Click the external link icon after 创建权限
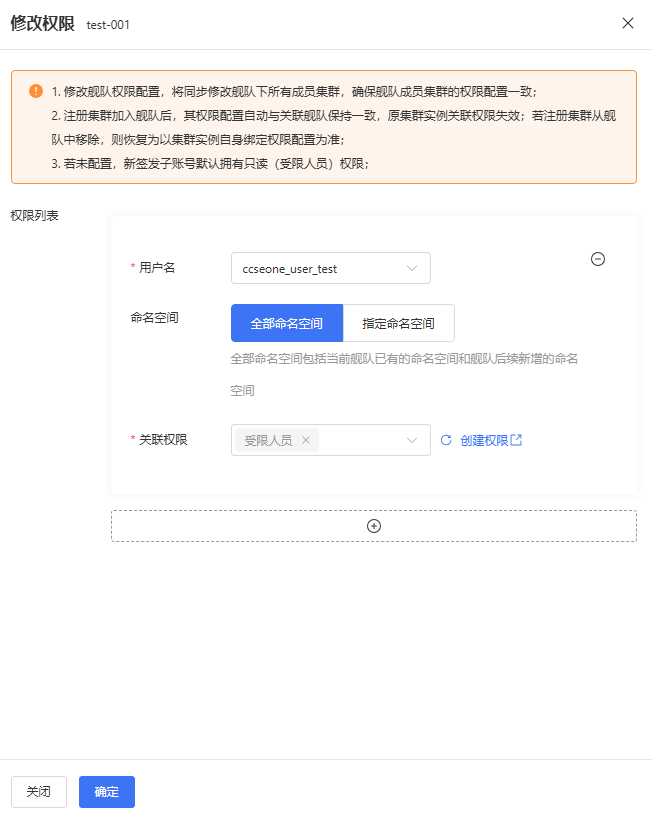Screen dimensions: 652x818 coord(516,440)
